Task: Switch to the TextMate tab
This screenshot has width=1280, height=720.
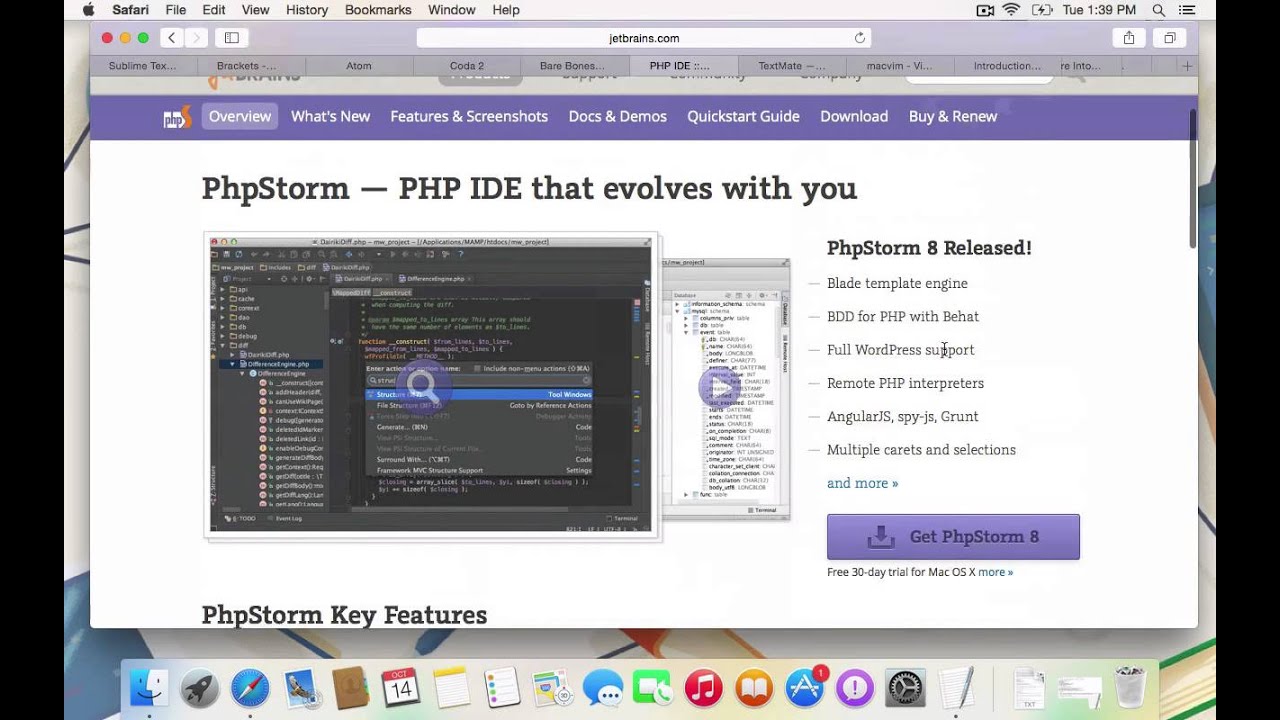Action: coord(792,66)
